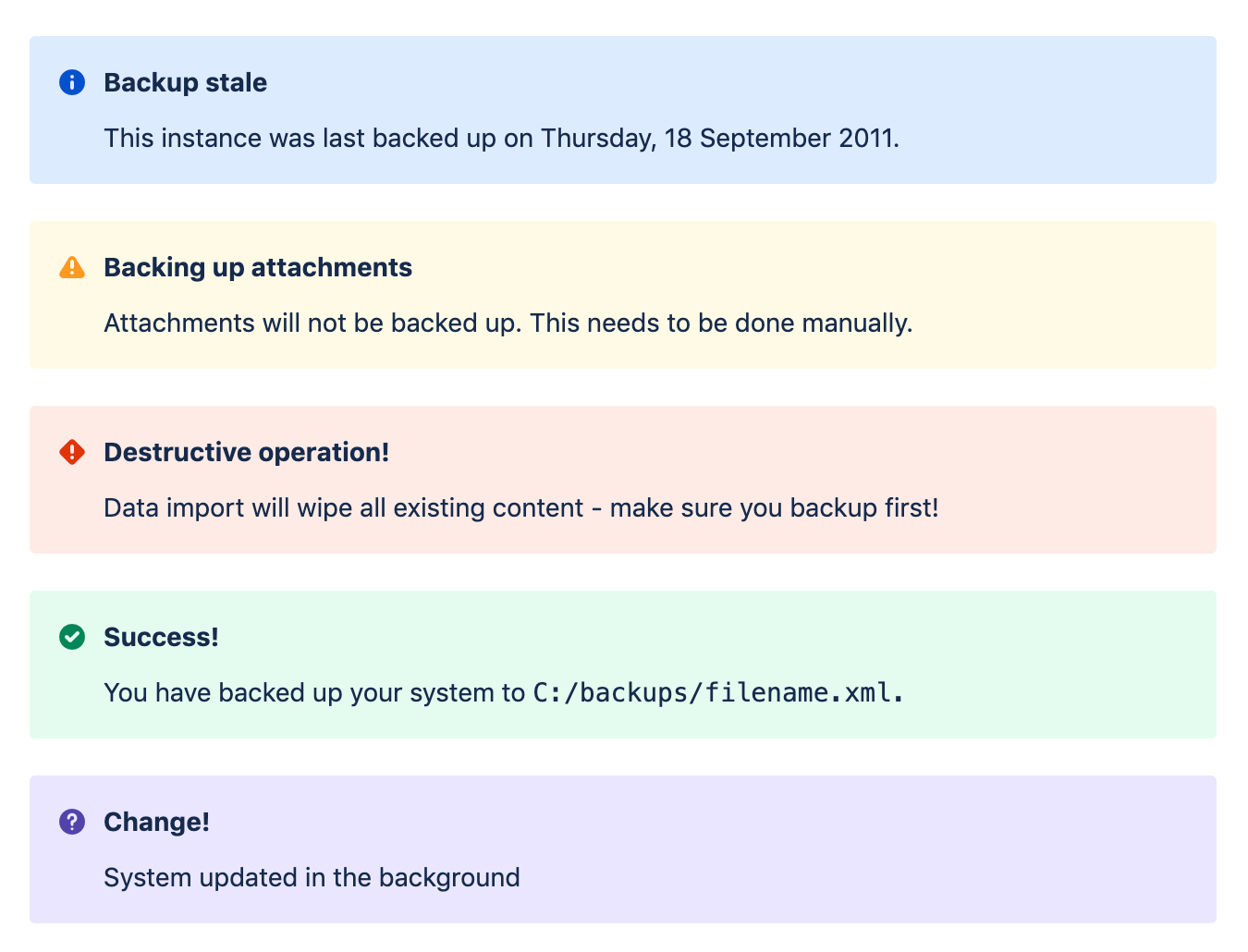Select the 'Backing up attachments' heading
The height and width of the screenshot is (952, 1248).
click(258, 267)
